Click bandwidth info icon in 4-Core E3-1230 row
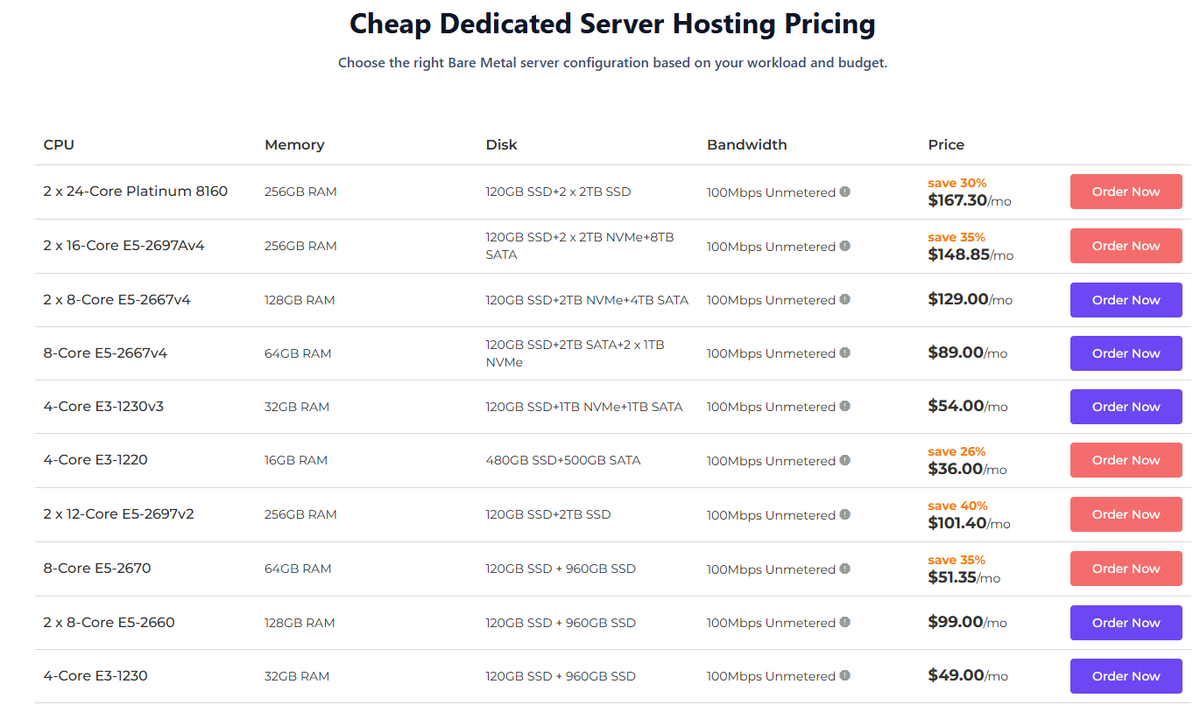The image size is (1200, 705). click(x=845, y=675)
